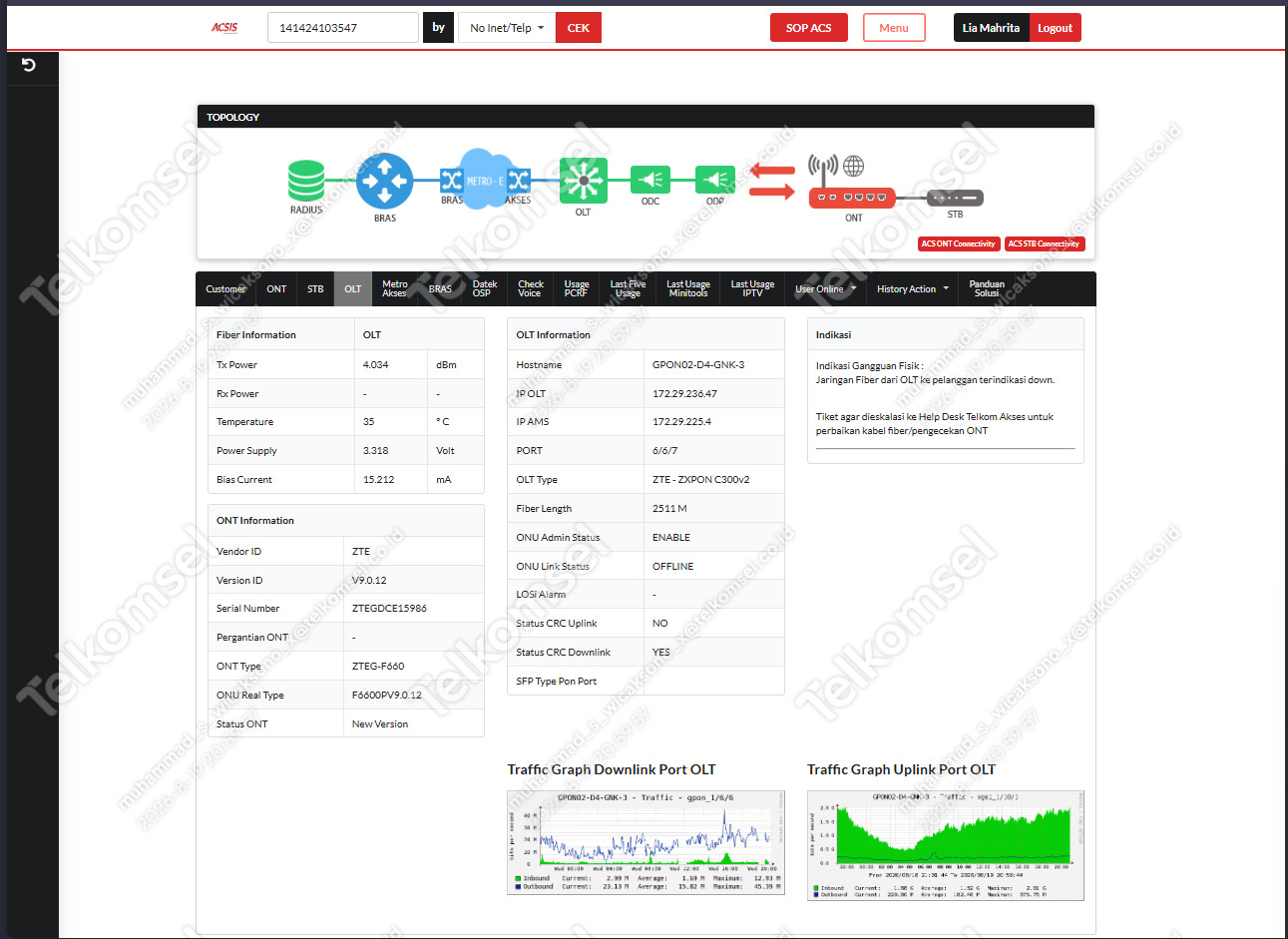
Task: Open the Last Usage Minitools tab
Action: 688,289
